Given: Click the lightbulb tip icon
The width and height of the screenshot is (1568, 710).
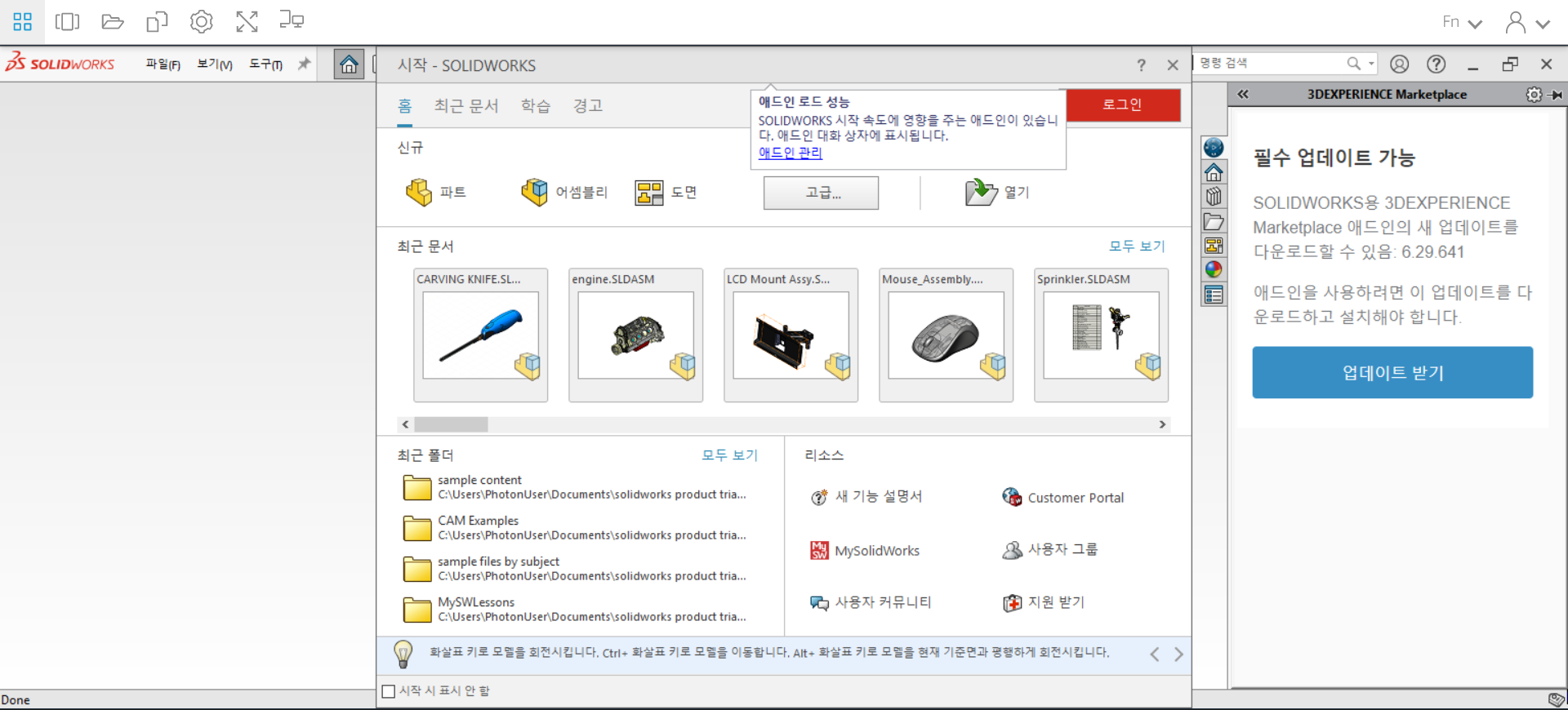Looking at the screenshot, I should coord(403,654).
